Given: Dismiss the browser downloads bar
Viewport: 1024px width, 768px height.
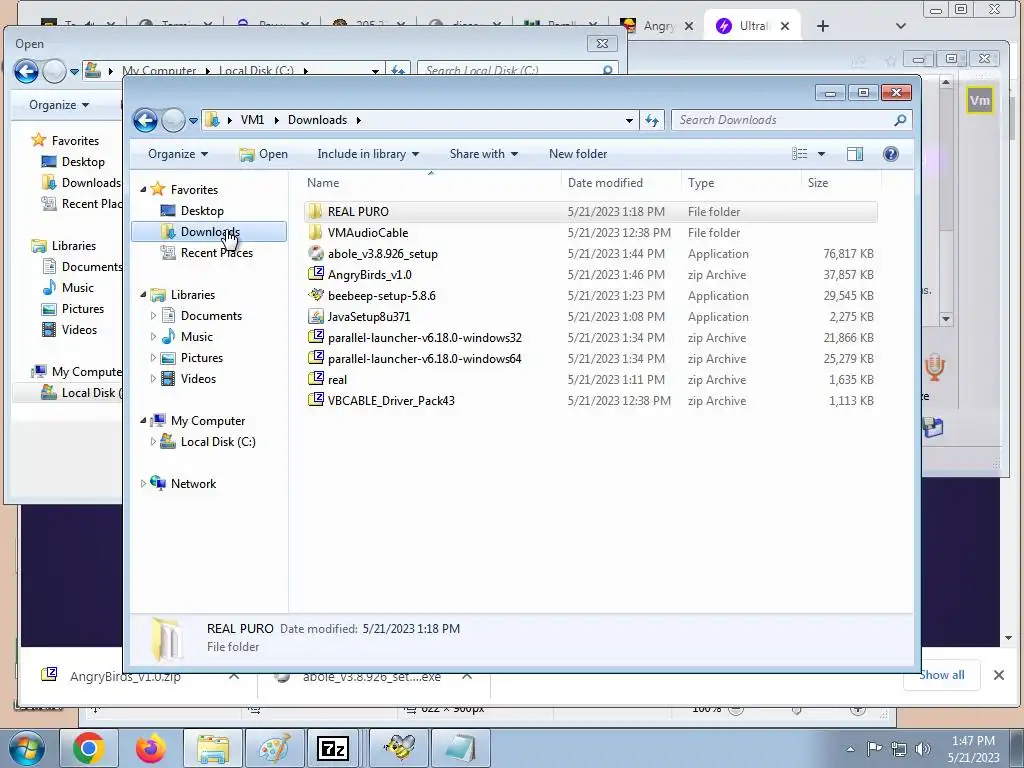Looking at the screenshot, I should [x=999, y=675].
